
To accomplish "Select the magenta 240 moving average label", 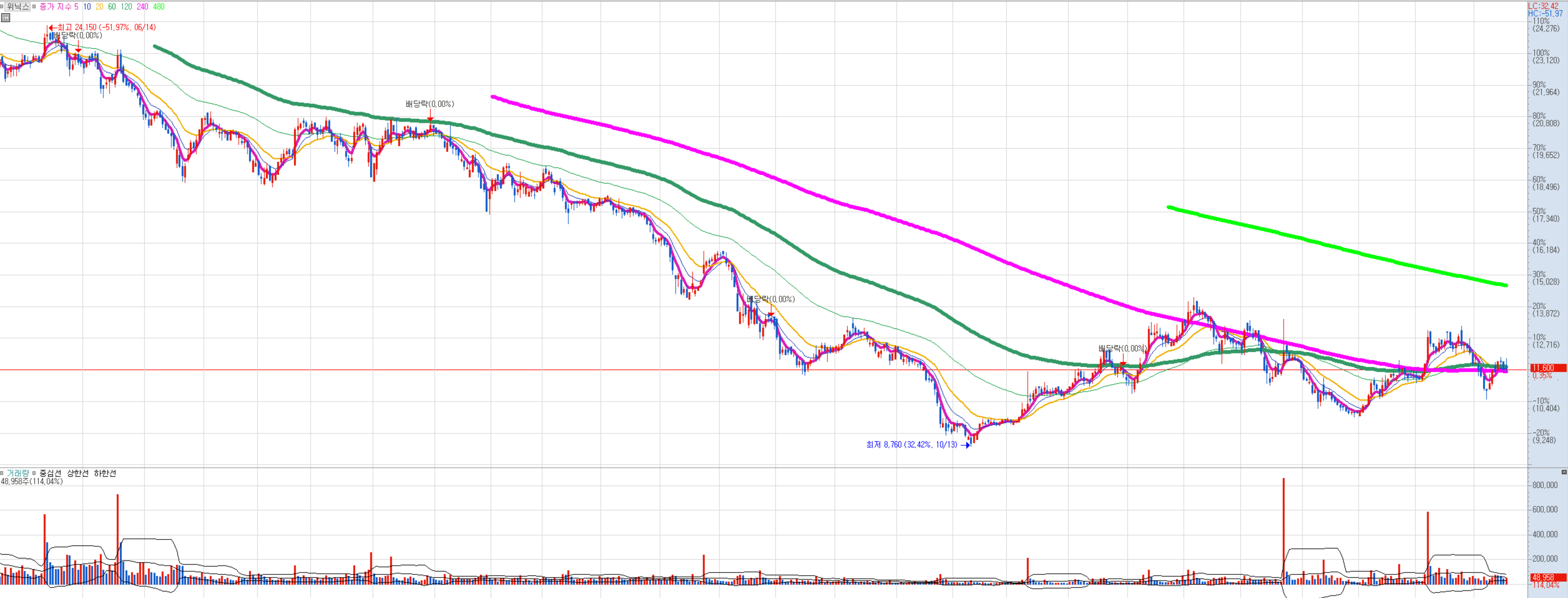I will click(142, 7).
